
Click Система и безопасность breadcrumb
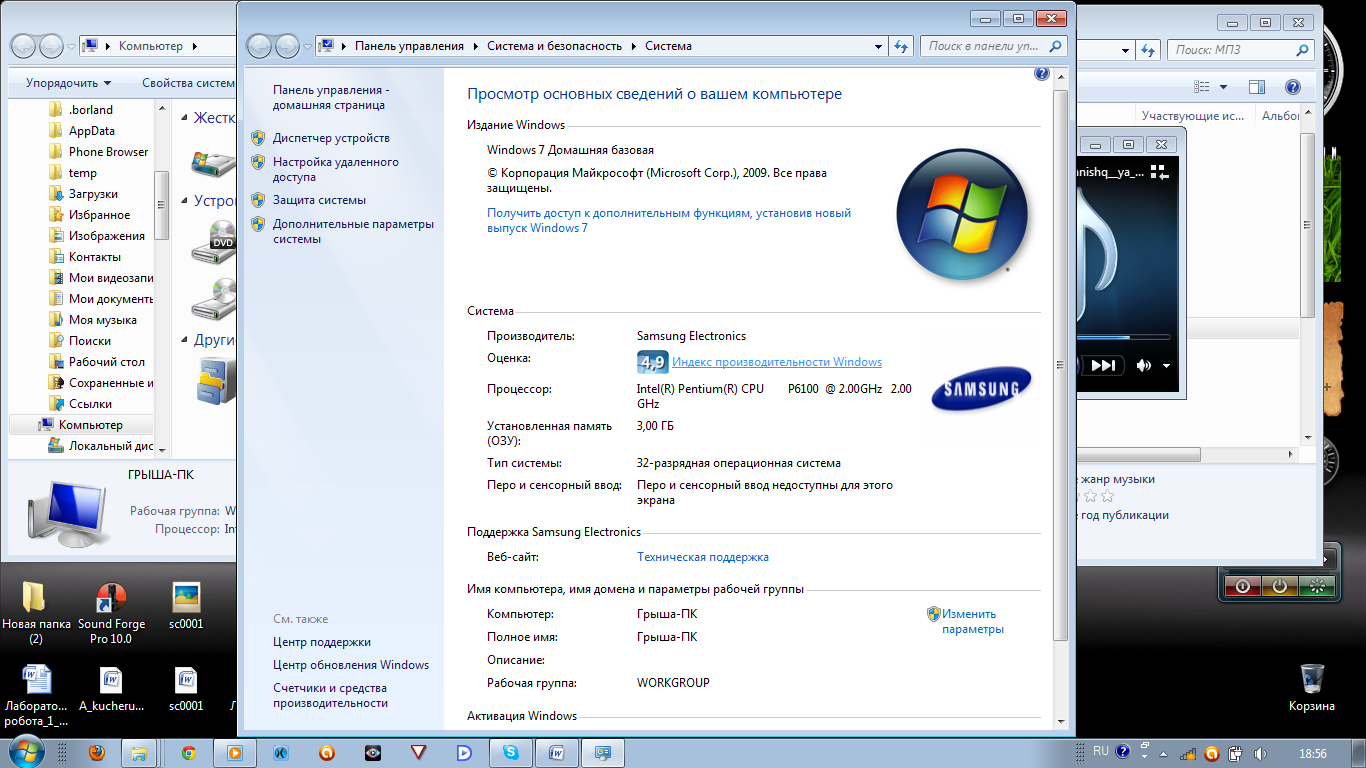554,46
